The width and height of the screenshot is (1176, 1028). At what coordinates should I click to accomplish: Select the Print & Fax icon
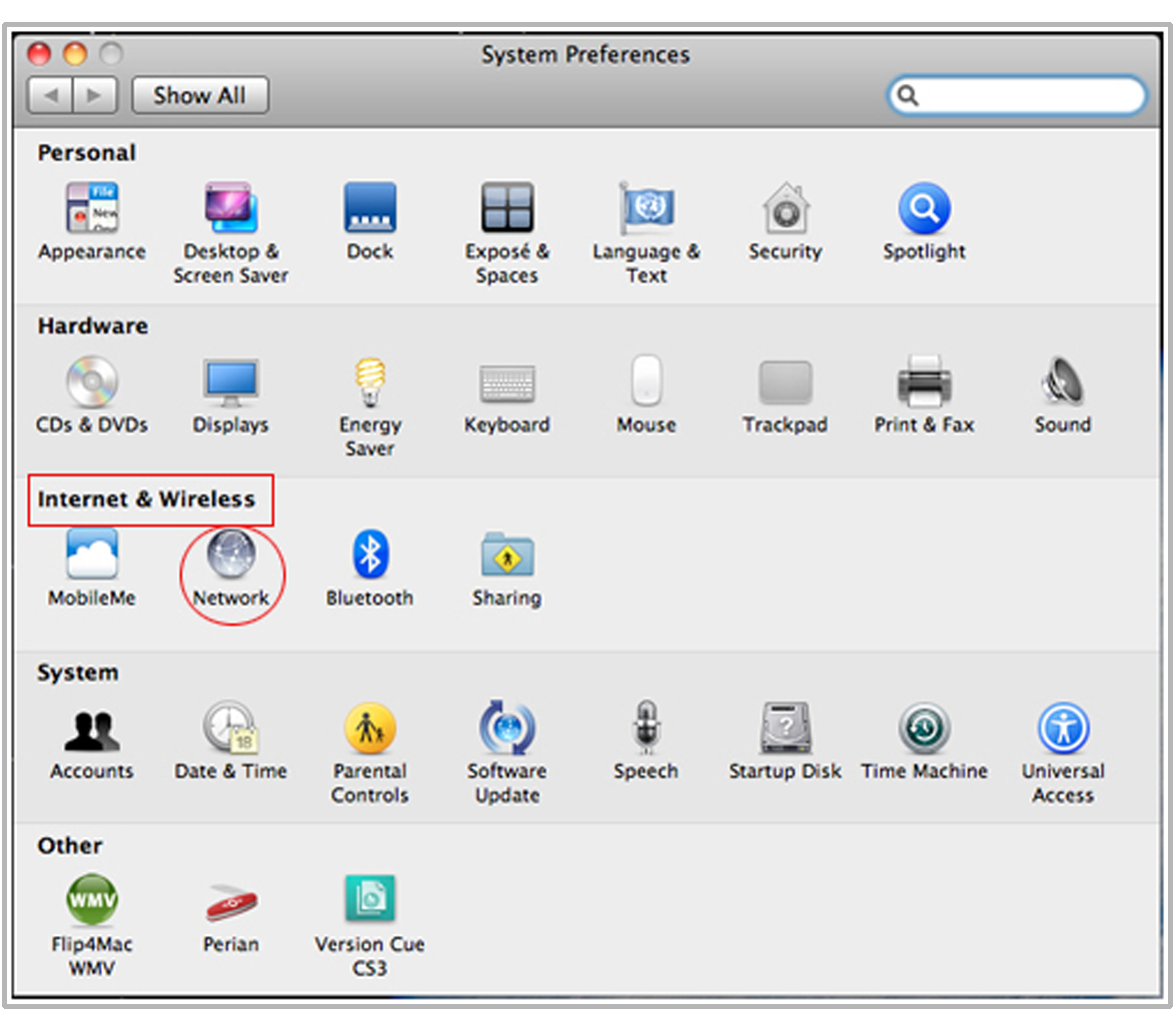click(924, 384)
